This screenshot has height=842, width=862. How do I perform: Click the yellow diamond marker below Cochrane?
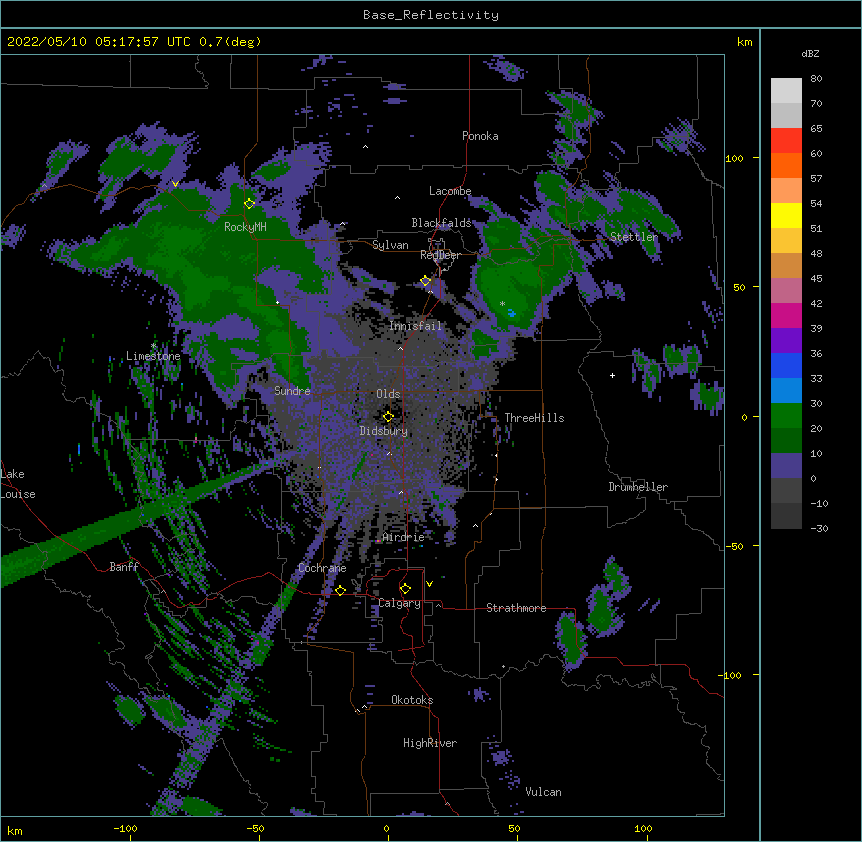coord(340,590)
